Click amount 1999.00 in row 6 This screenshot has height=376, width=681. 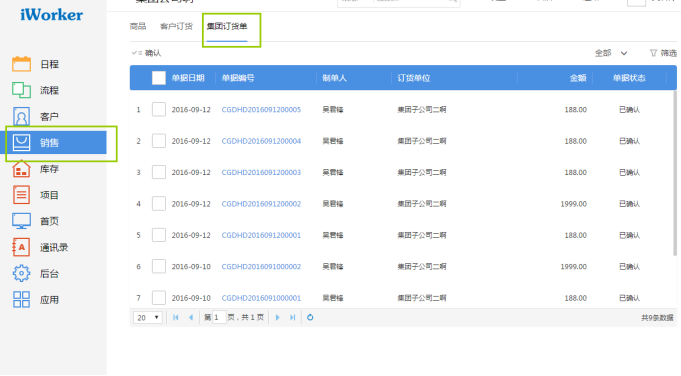(x=573, y=266)
